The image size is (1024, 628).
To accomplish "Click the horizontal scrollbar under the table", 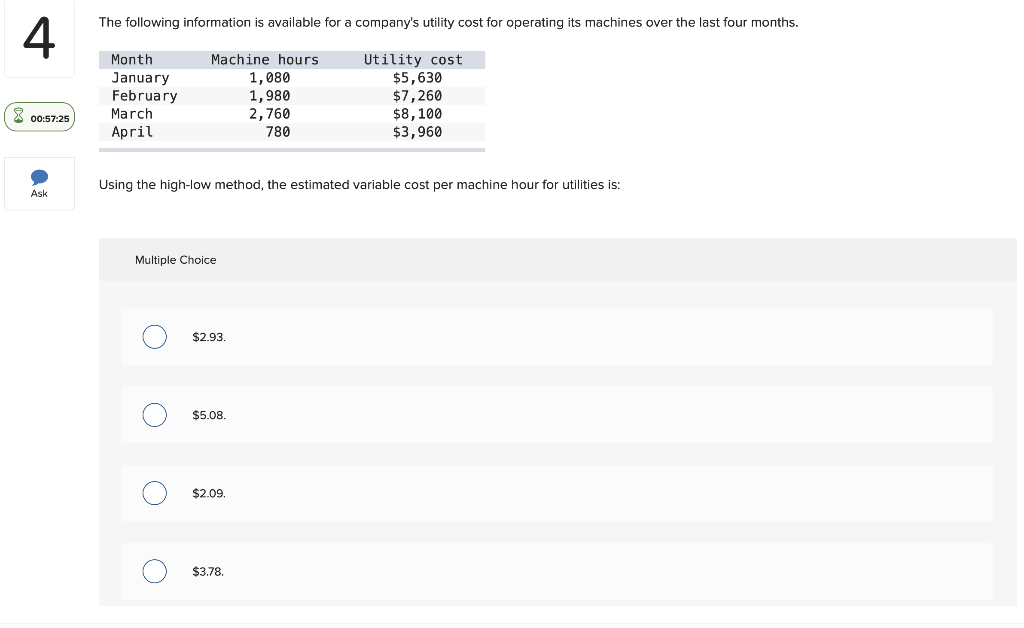I will pyautogui.click(x=292, y=150).
